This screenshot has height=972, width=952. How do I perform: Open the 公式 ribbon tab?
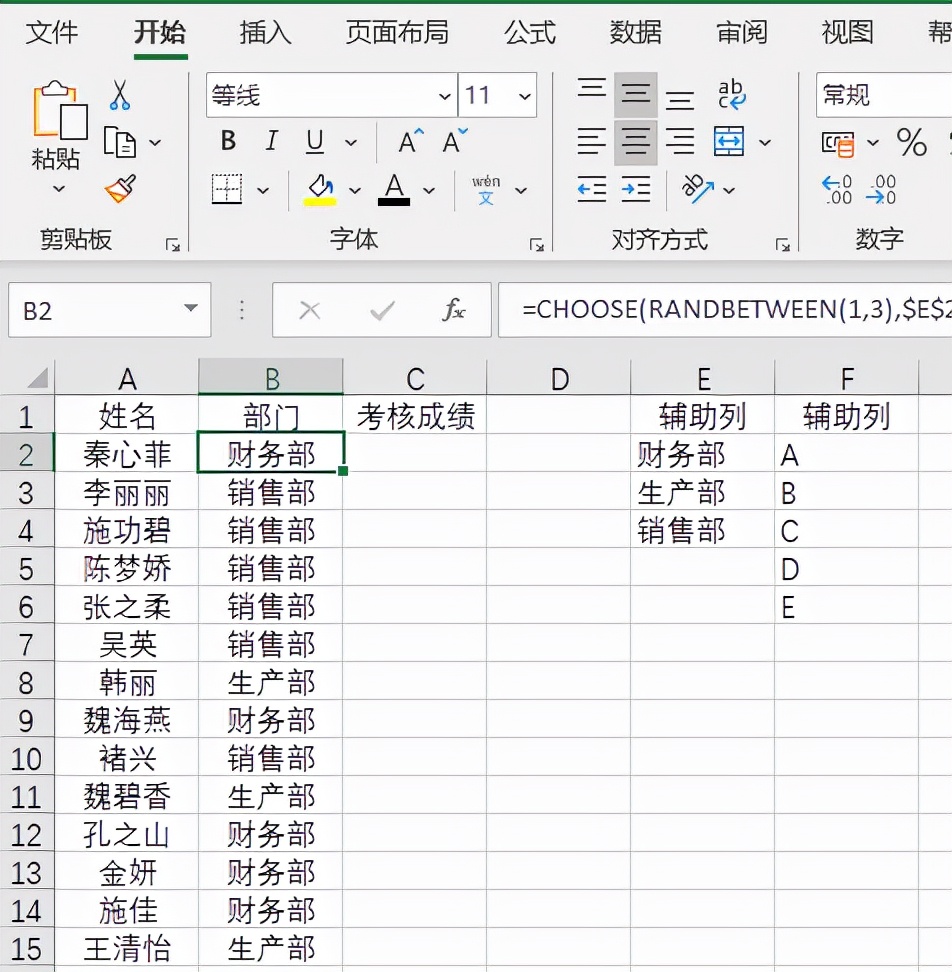click(530, 32)
